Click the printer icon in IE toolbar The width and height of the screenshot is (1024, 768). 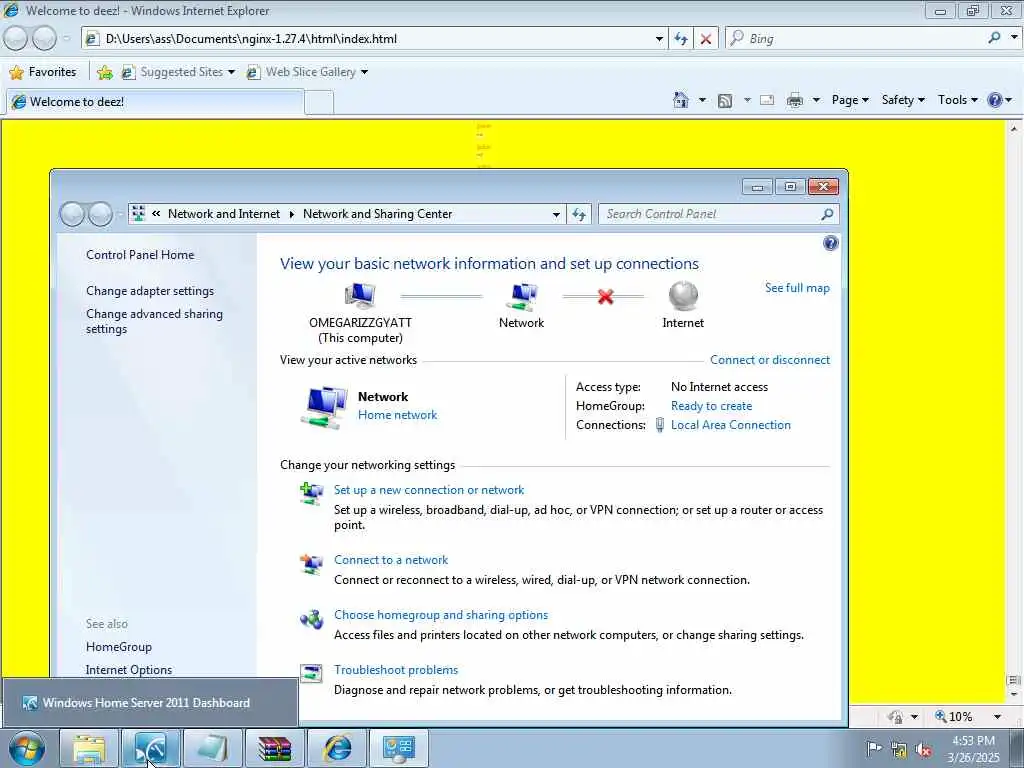point(795,100)
